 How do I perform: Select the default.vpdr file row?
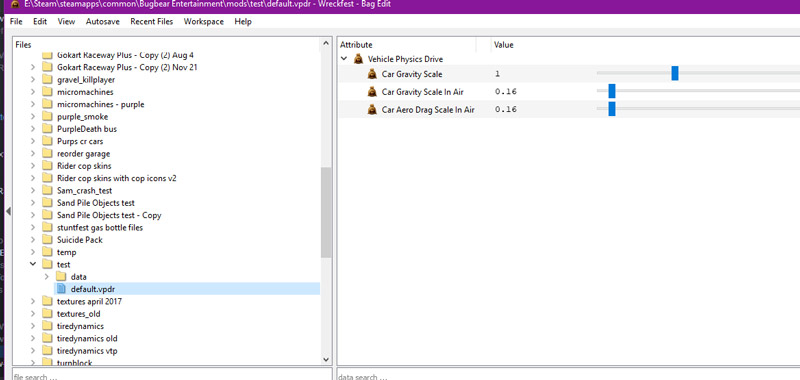click(187, 289)
